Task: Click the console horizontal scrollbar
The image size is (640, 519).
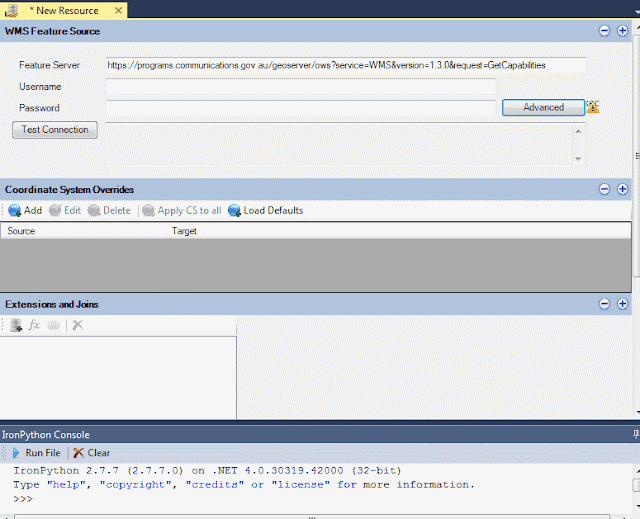Action: [x=312, y=517]
